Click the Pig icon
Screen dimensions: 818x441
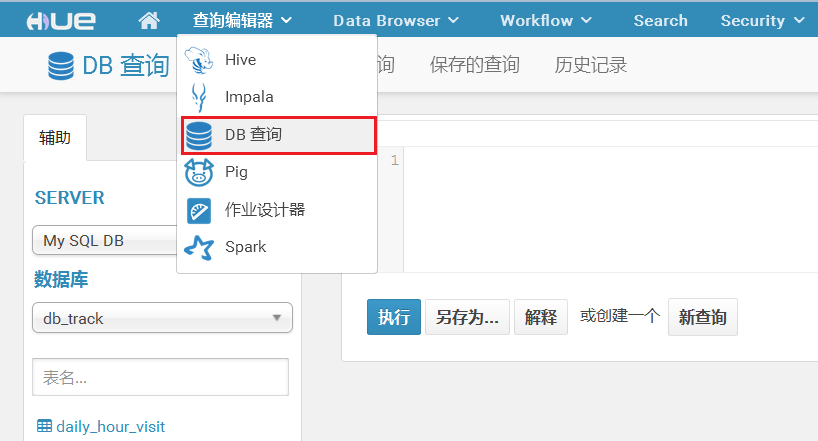click(x=199, y=172)
